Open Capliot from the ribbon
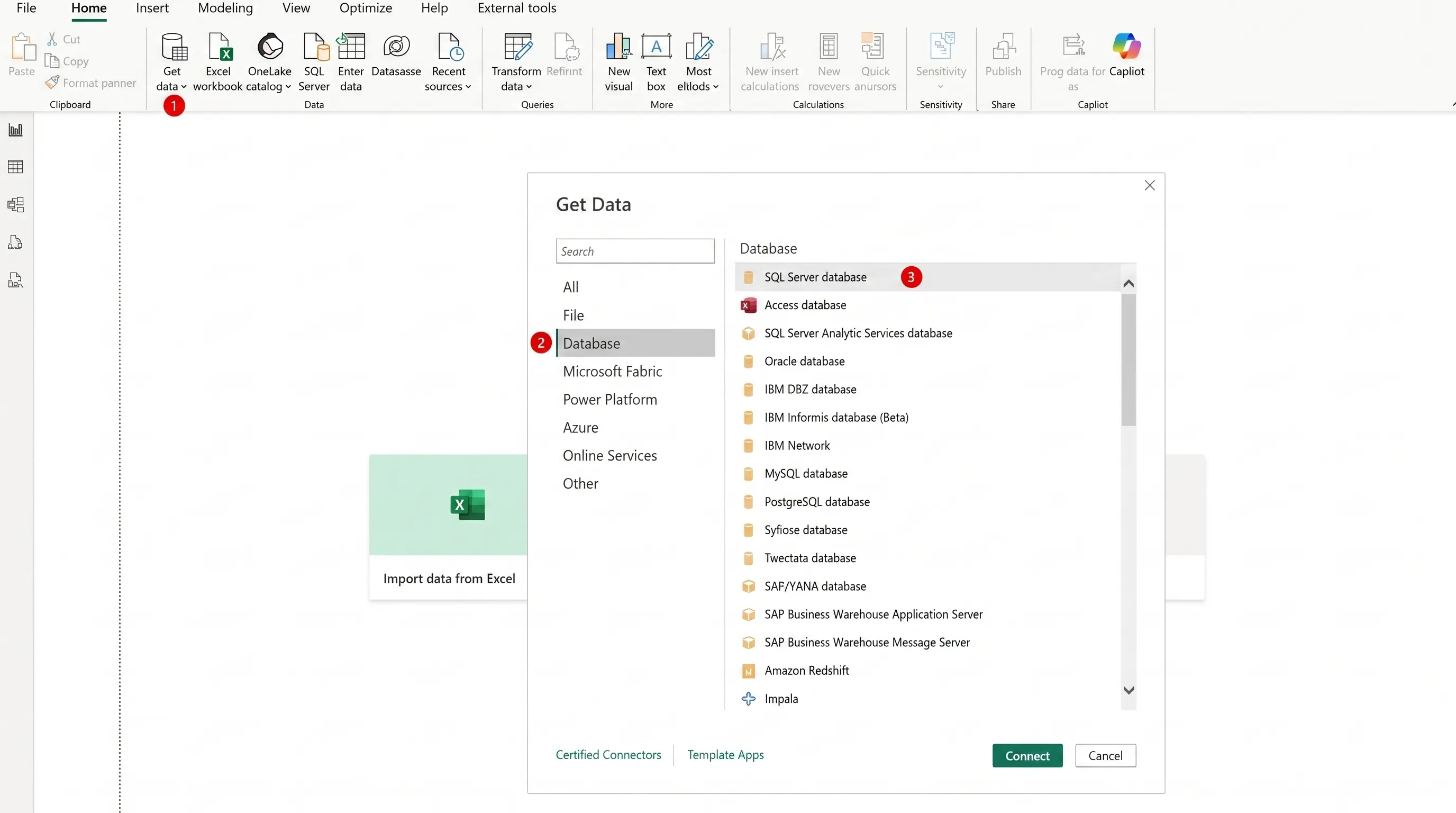This screenshot has height=813, width=1456. tap(1127, 56)
